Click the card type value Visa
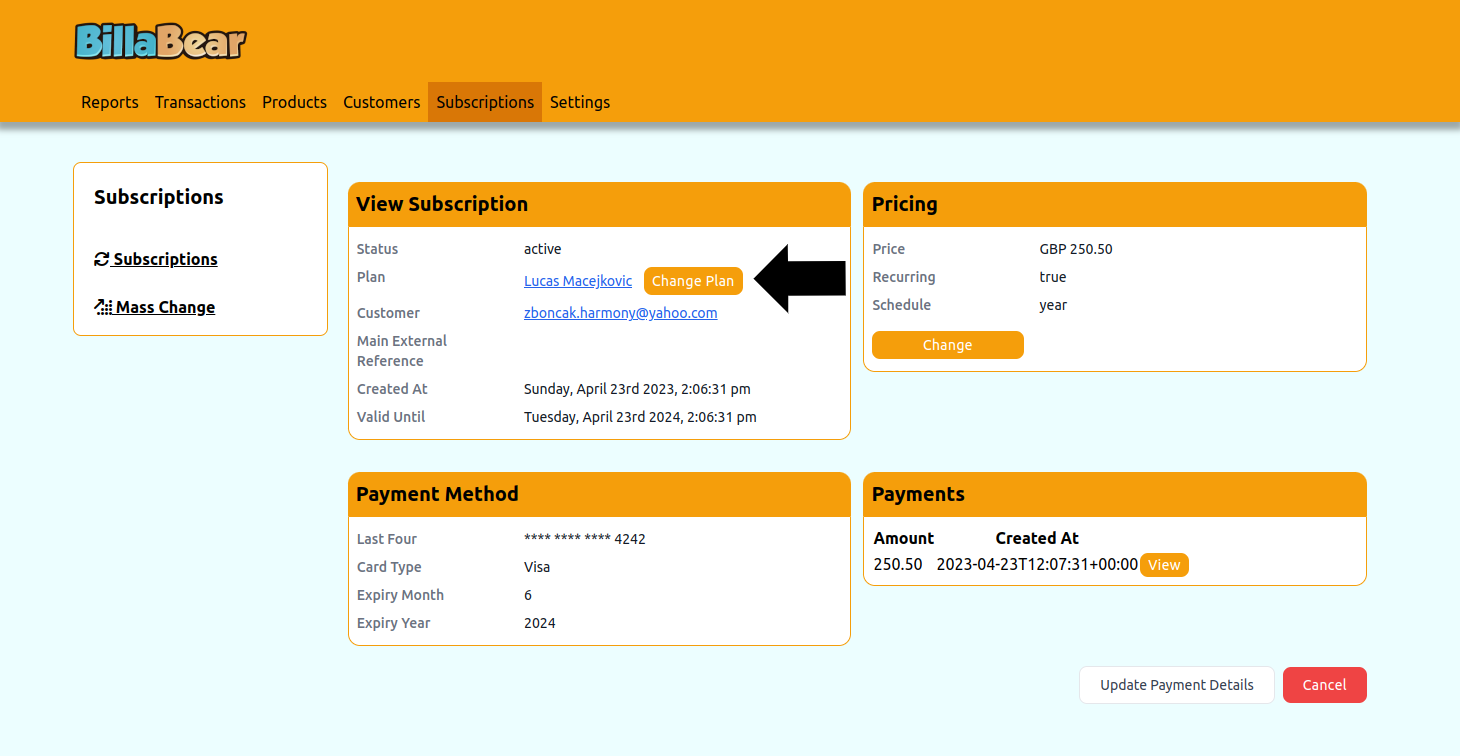The height and width of the screenshot is (756, 1460). click(x=537, y=567)
